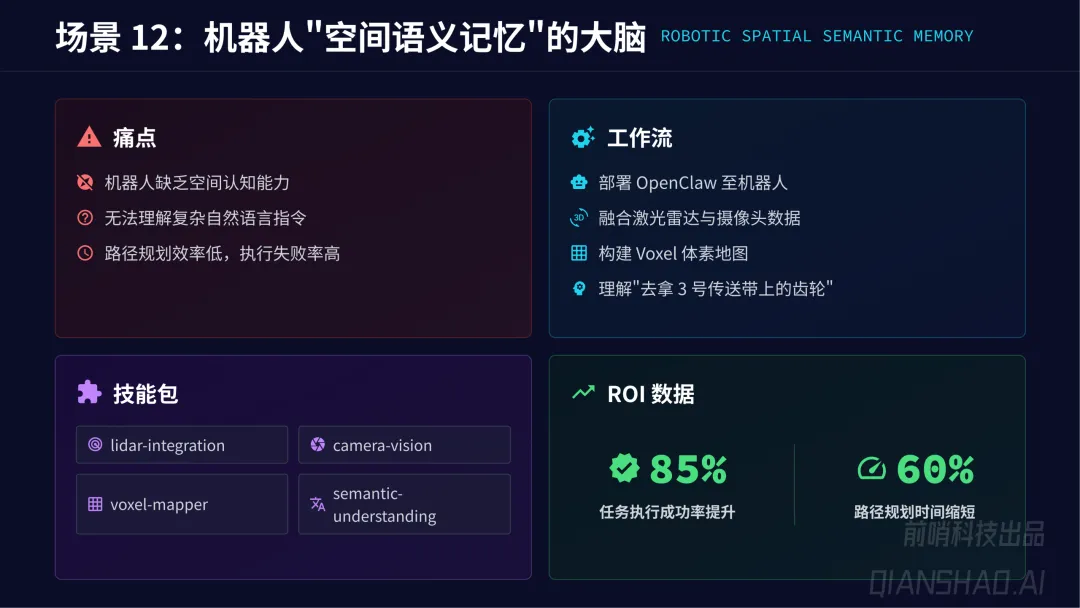1080x608 pixels.
Task: Click the lightbulb head icon before 理解去拿3号
Action: [579, 289]
